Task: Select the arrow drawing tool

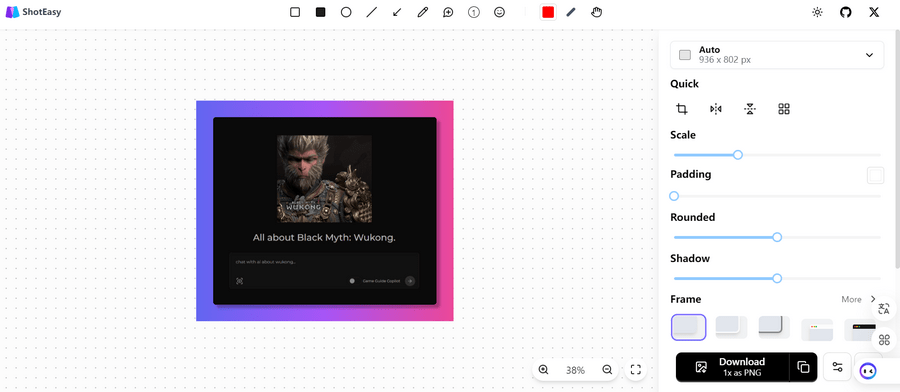Action: [x=397, y=12]
